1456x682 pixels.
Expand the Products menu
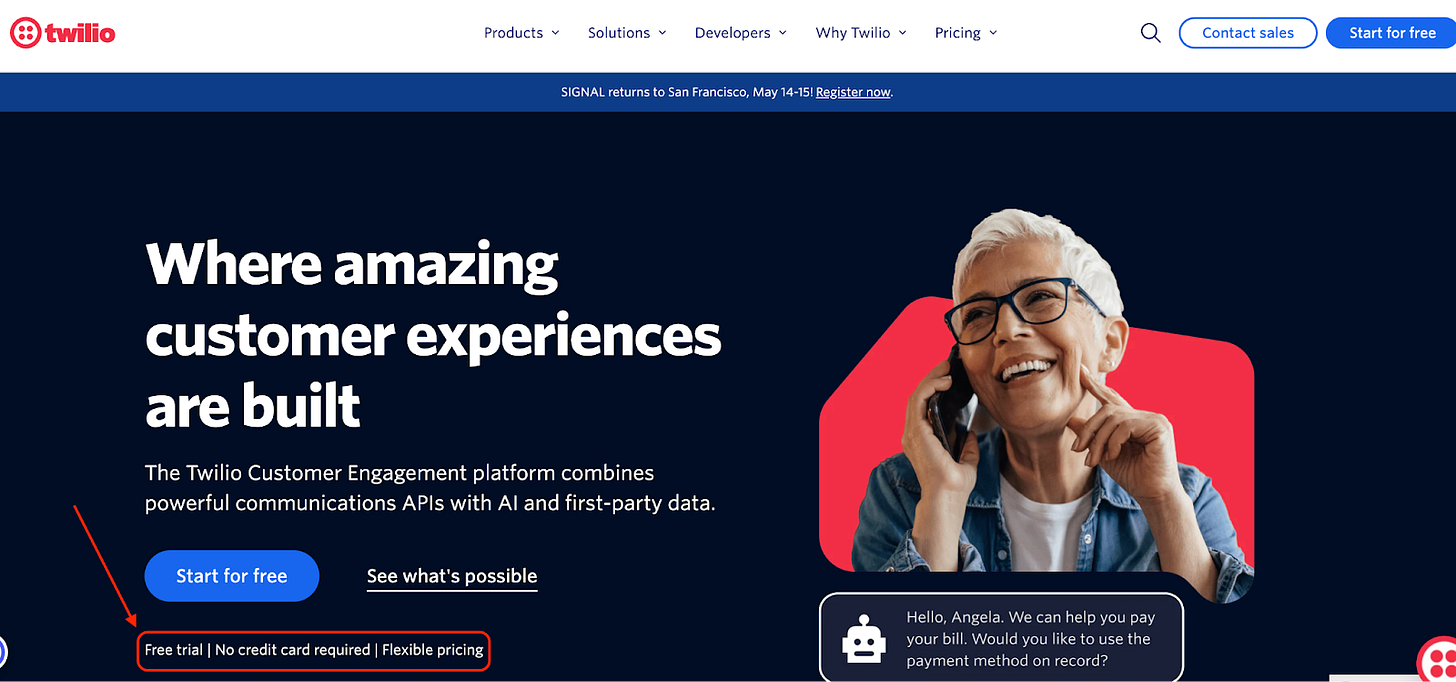pos(522,33)
